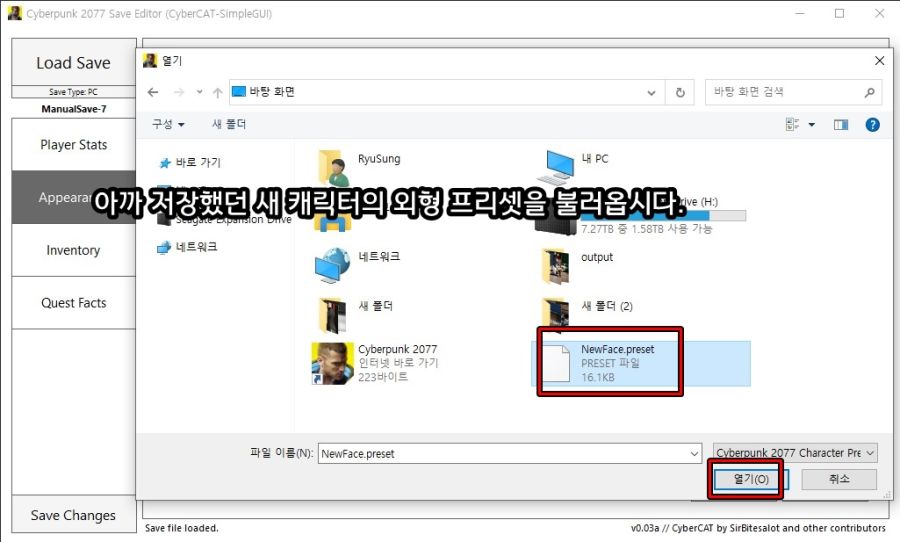Select 네트워크 in the navigation pane
900x542 pixels.
pyautogui.click(x=188, y=247)
